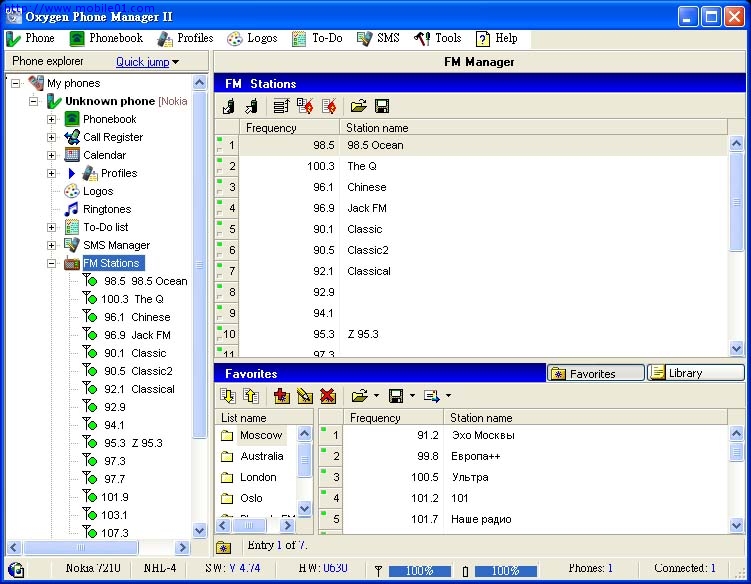Click the save disk icon in FM Stations toolbar
The width and height of the screenshot is (751, 584).
tap(382, 106)
